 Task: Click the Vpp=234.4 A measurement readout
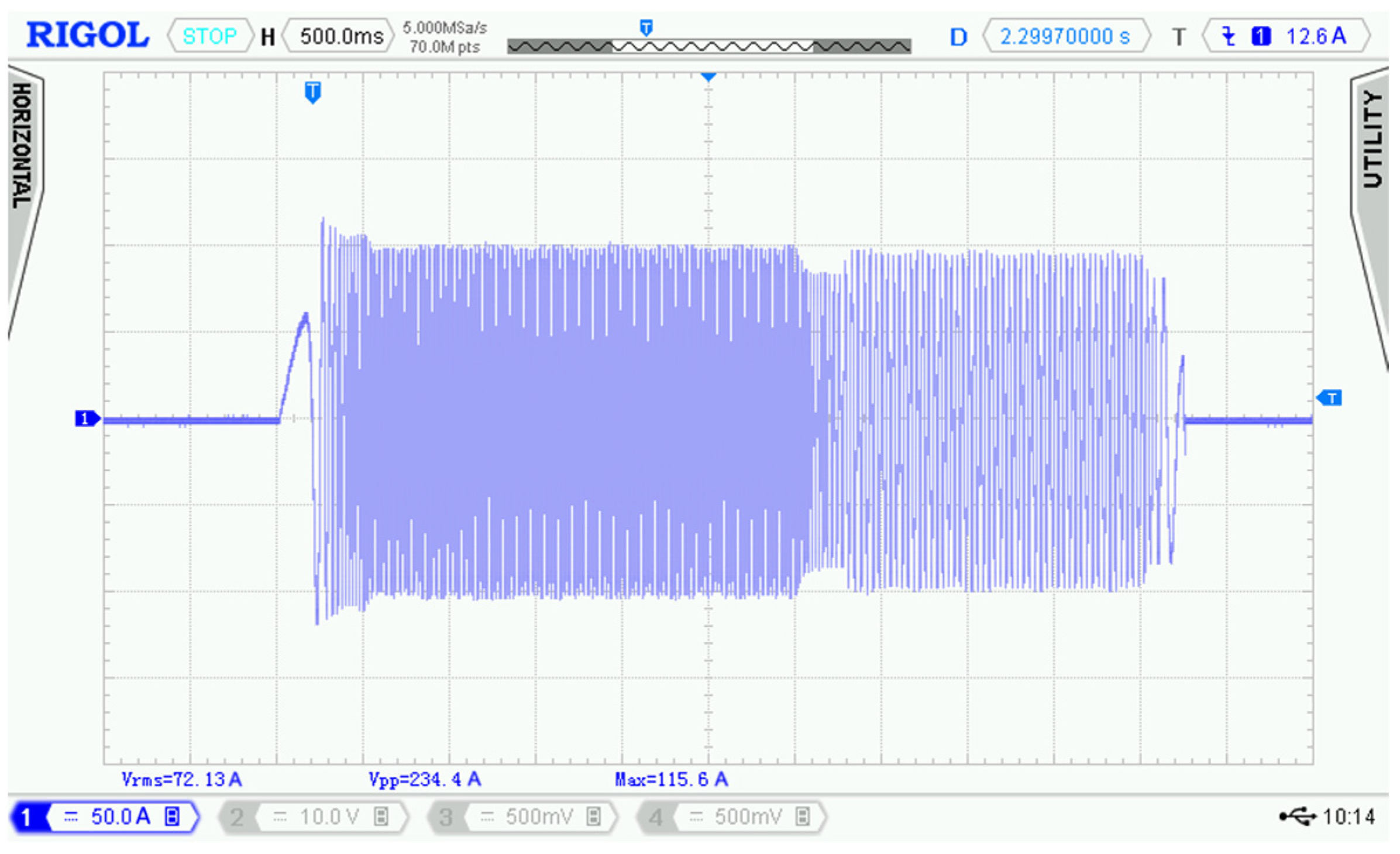pyautogui.click(x=425, y=779)
